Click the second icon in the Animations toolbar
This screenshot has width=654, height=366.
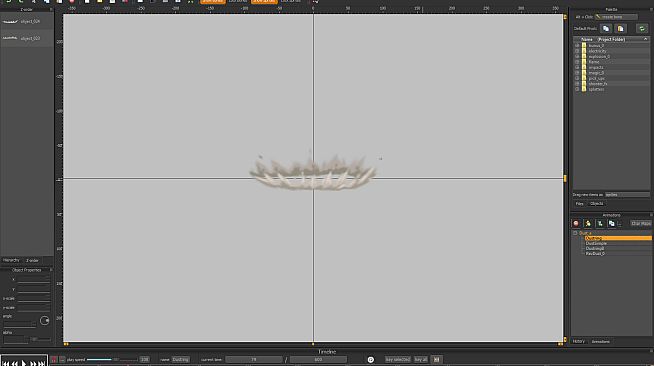coord(588,224)
